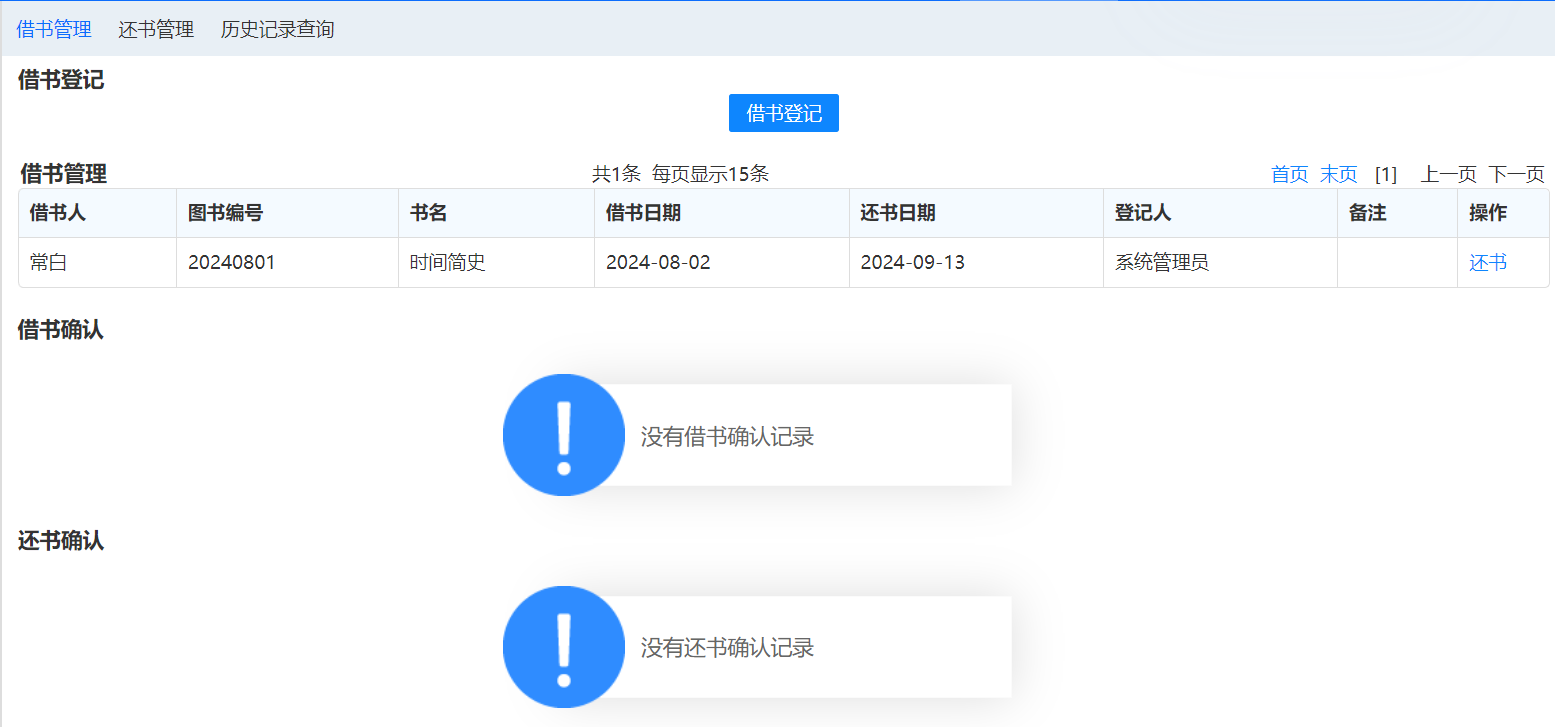Click the 借书人 column header
Viewport: 1555px width, 727px height.
tap(58, 213)
